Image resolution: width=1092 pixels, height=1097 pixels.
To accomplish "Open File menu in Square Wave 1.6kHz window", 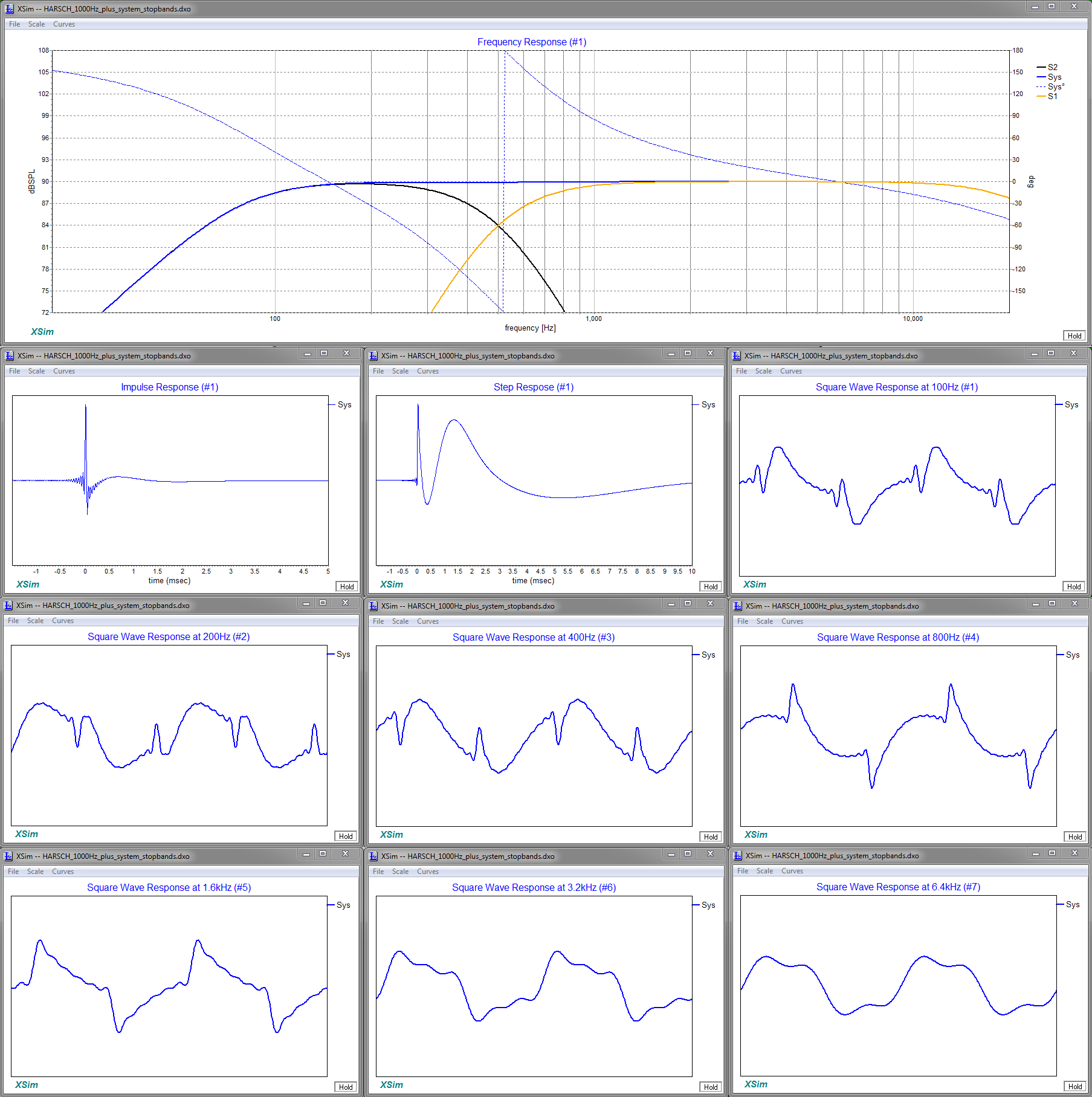I will pos(13,872).
